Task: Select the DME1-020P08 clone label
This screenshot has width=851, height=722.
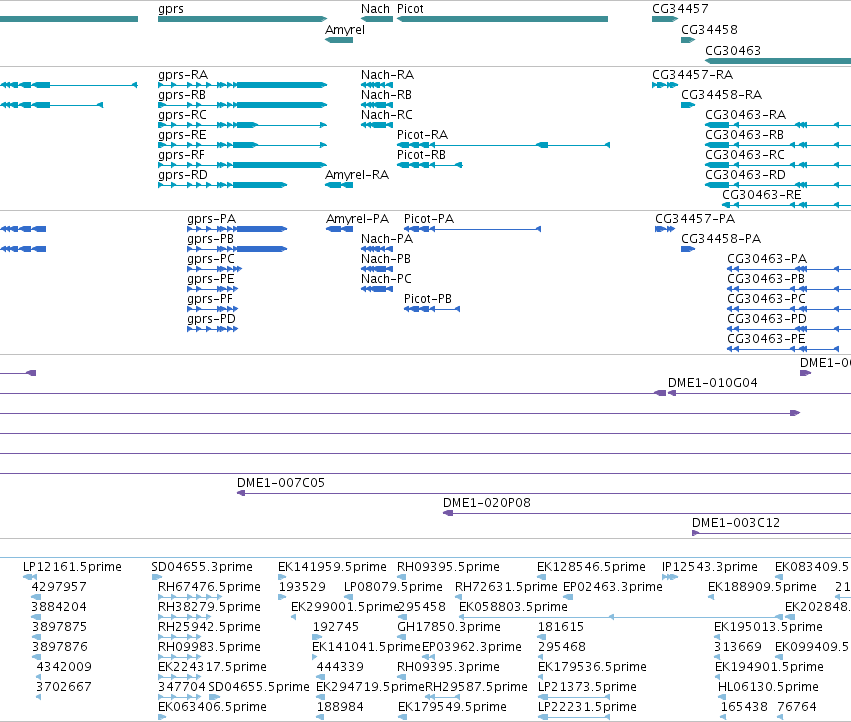Action: 487,503
